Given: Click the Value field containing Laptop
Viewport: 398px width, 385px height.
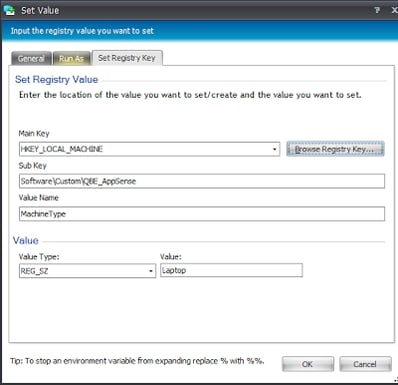Looking at the screenshot, I should (x=231, y=270).
